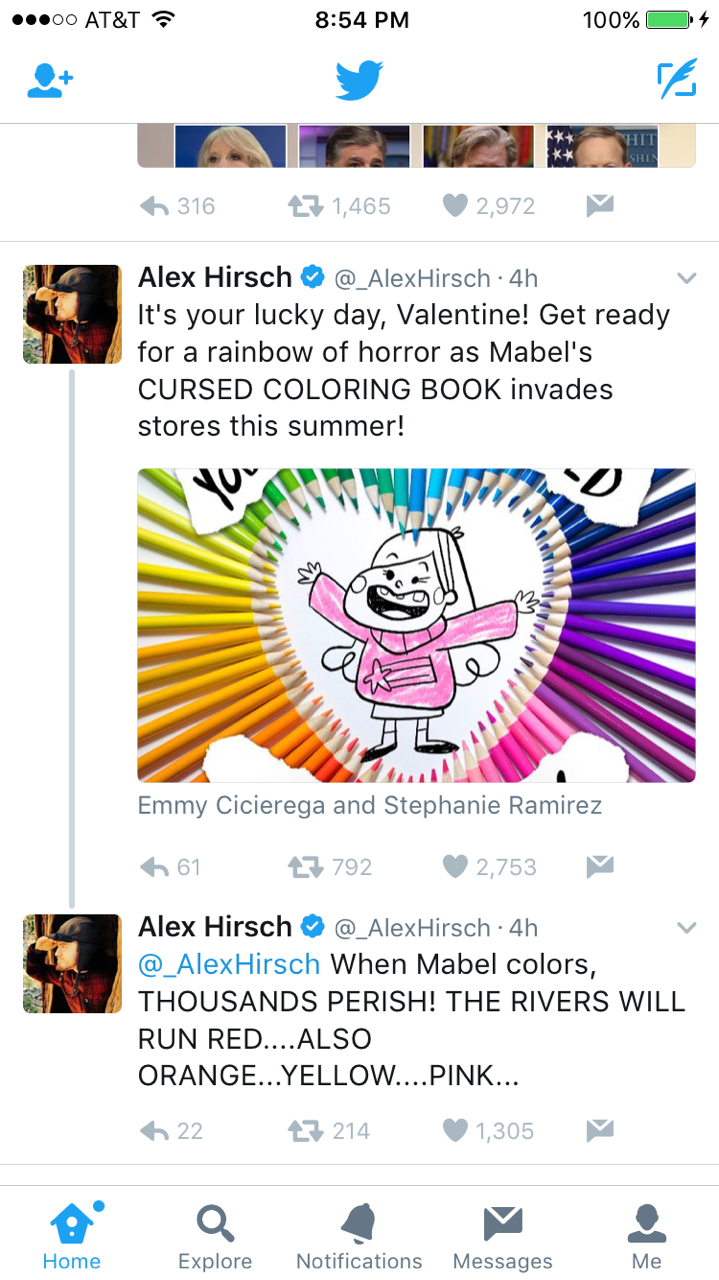Share the top tweet by direct message
This screenshot has width=719, height=1280.
tap(599, 206)
